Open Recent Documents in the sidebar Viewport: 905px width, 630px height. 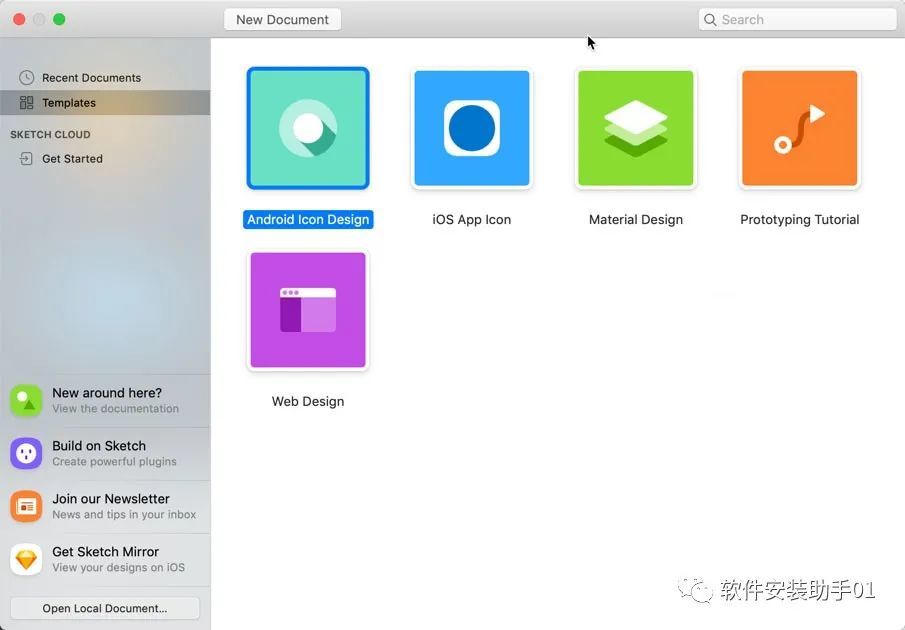(105, 77)
